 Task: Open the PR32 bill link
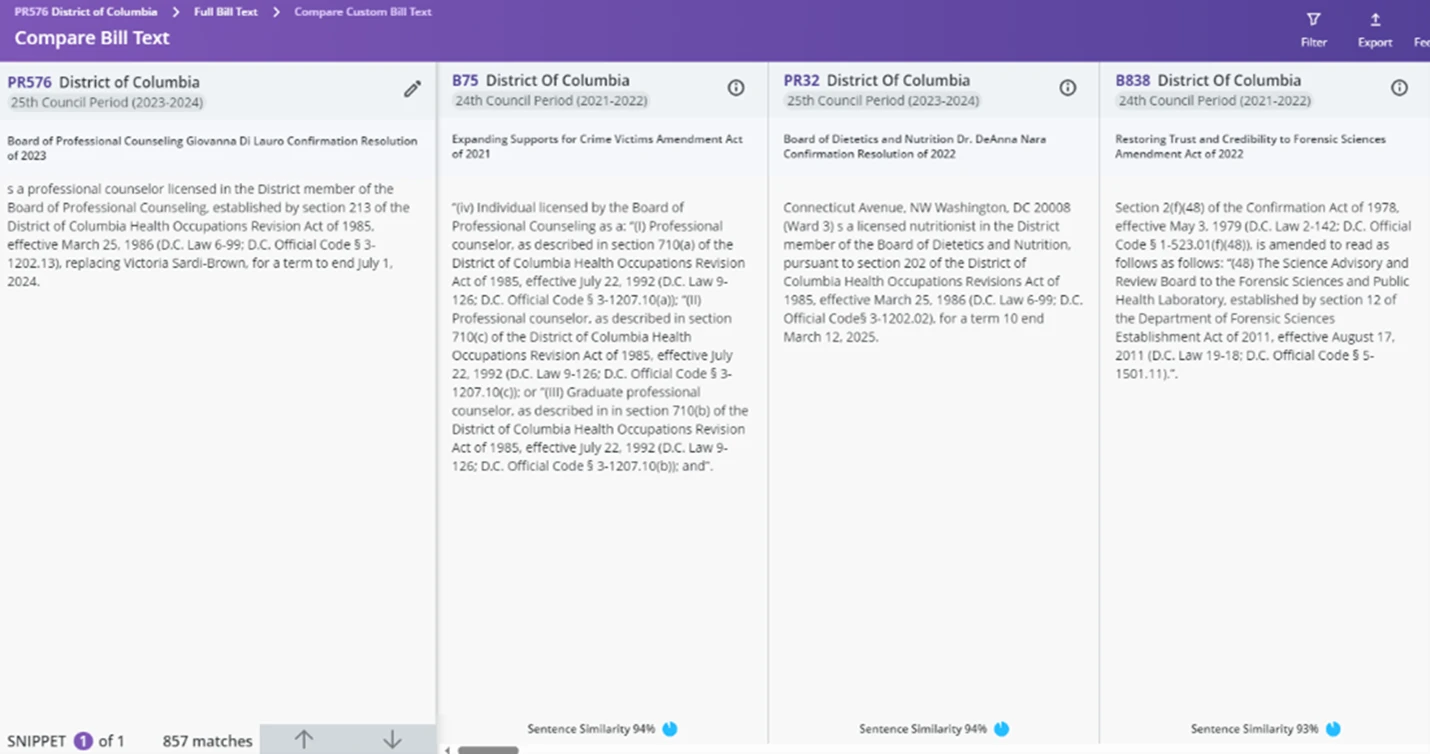coord(801,80)
